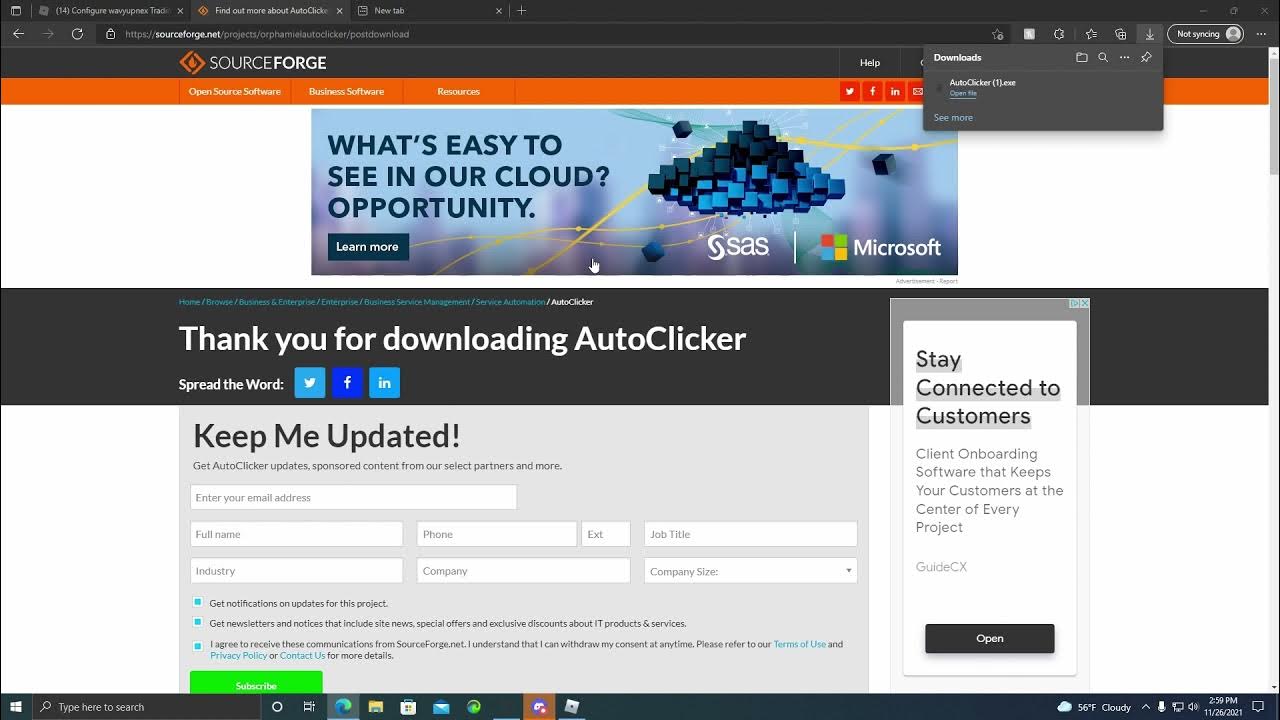Toggle notifications on updates checkbox
Screen dimensions: 1280x720
[198, 603]
